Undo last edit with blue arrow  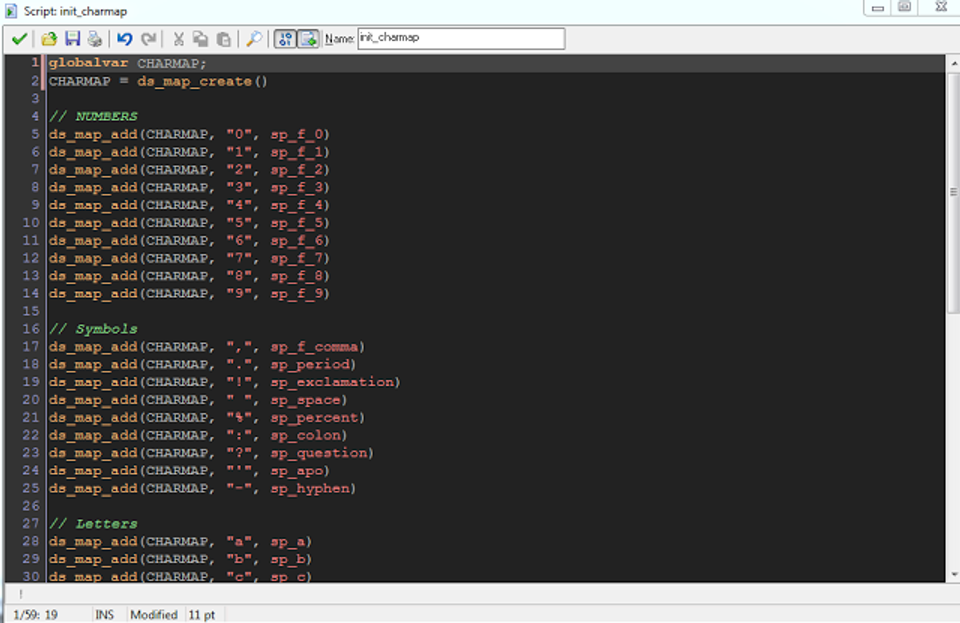pyautogui.click(x=124, y=39)
